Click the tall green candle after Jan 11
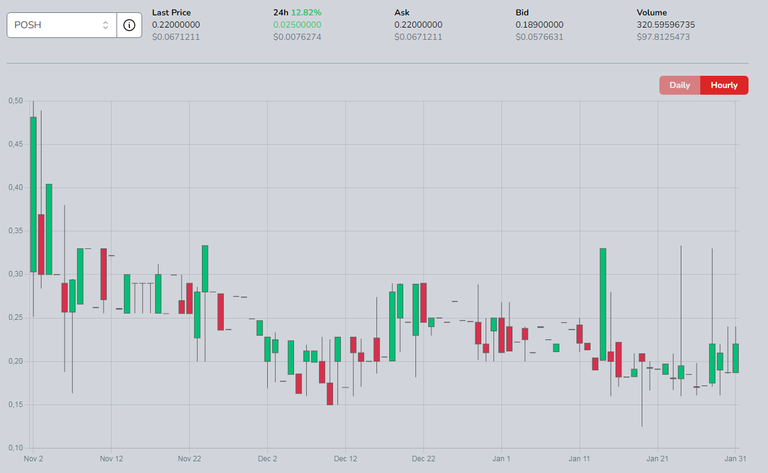Screen dimensions: 768x473 coord(603,305)
